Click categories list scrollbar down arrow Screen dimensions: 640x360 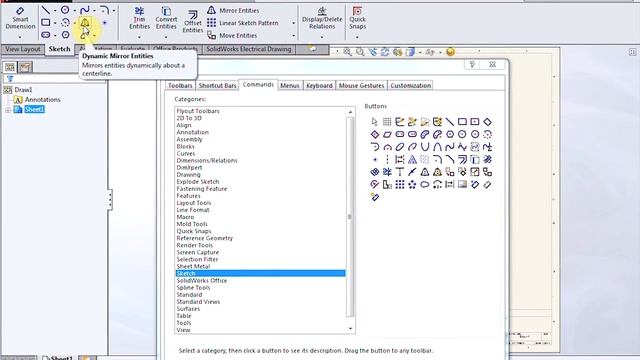(350, 329)
